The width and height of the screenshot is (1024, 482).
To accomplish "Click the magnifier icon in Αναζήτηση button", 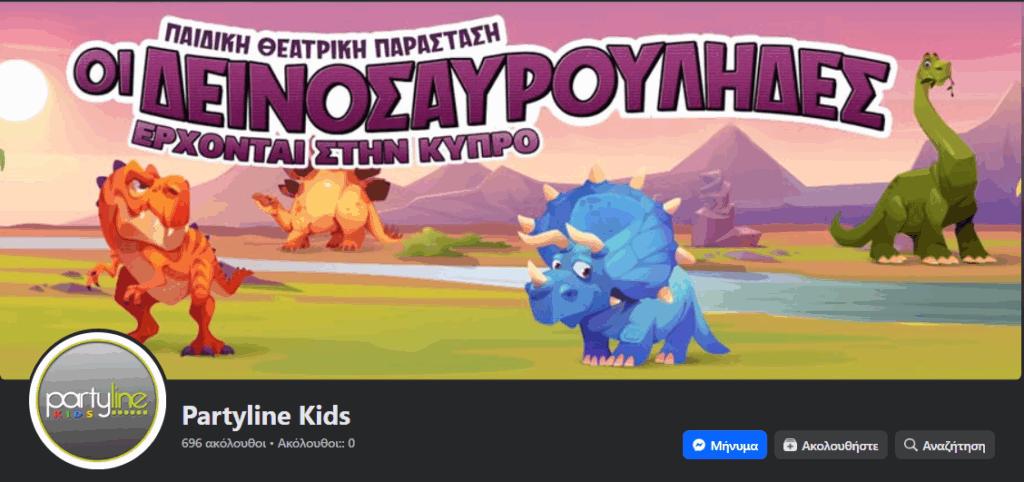I will click(910, 445).
